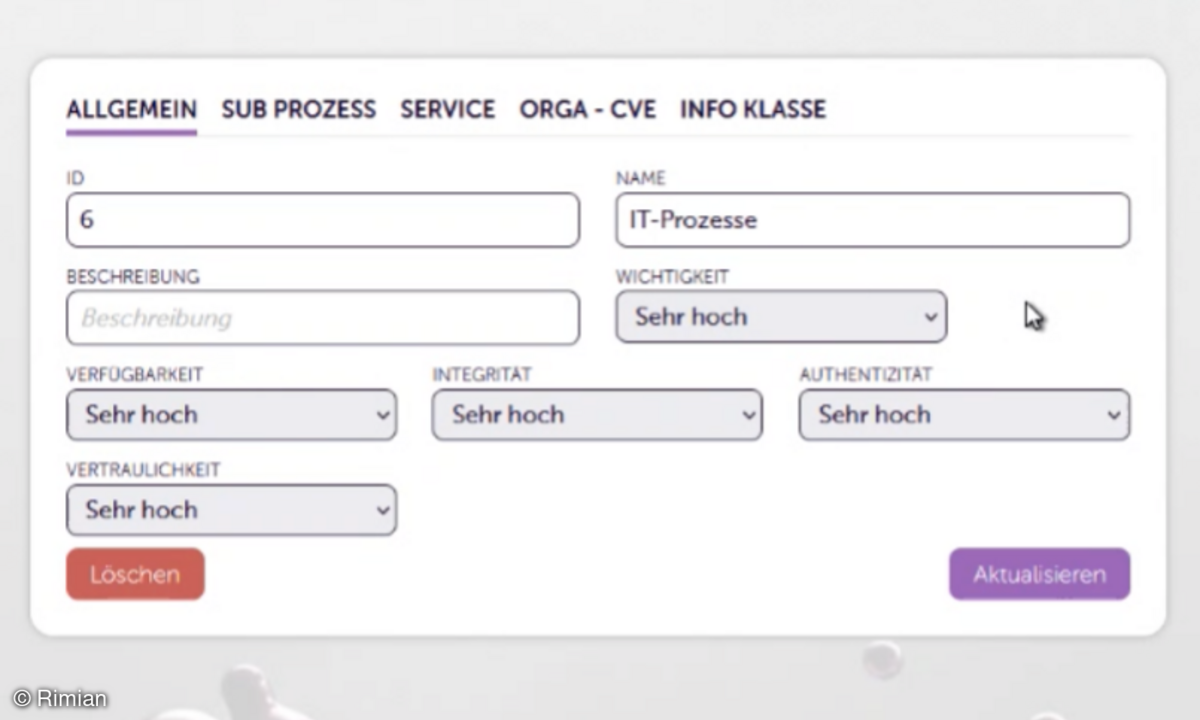Viewport: 1200px width, 720px height.
Task: Open the INFO KLASSE tab
Action: coord(753,109)
